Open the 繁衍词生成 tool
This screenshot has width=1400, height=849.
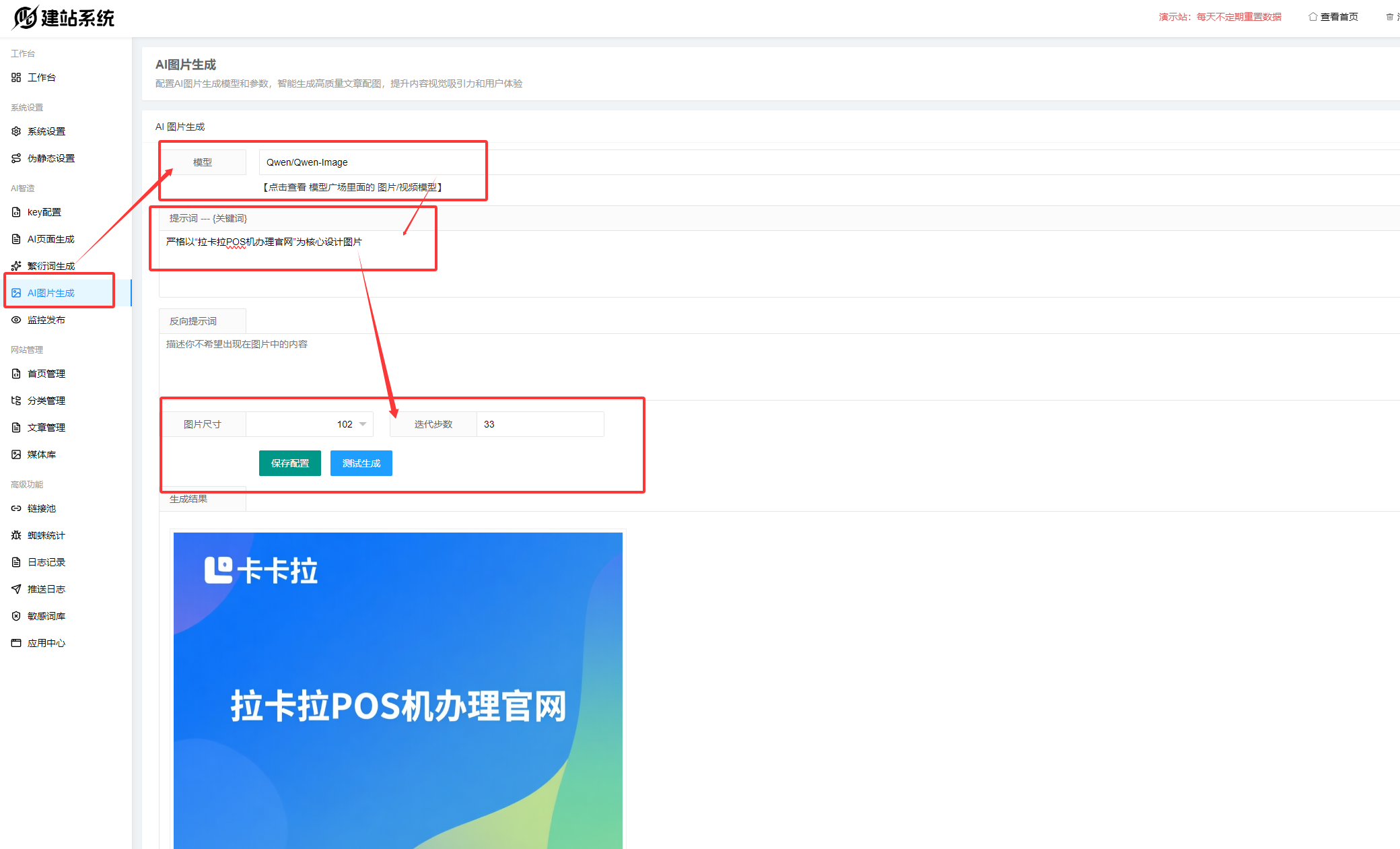coord(50,265)
